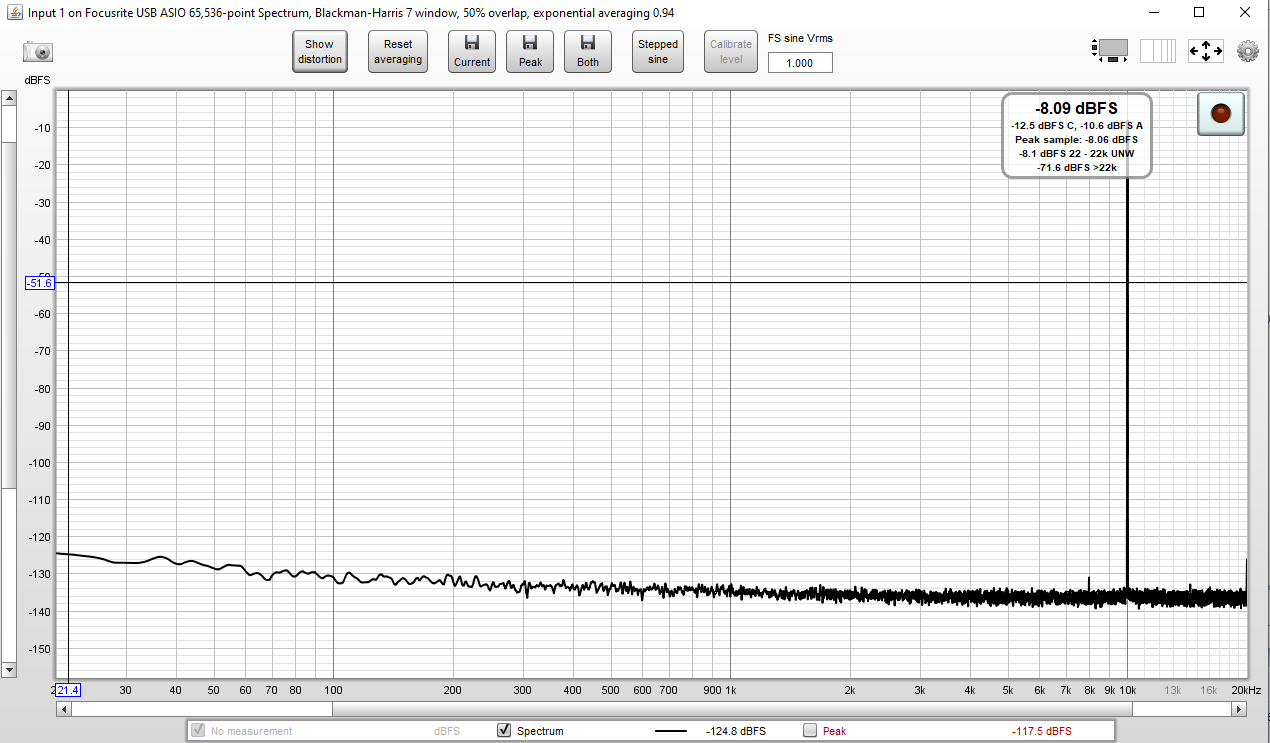Reset averaging of the spectrum

coord(398,52)
